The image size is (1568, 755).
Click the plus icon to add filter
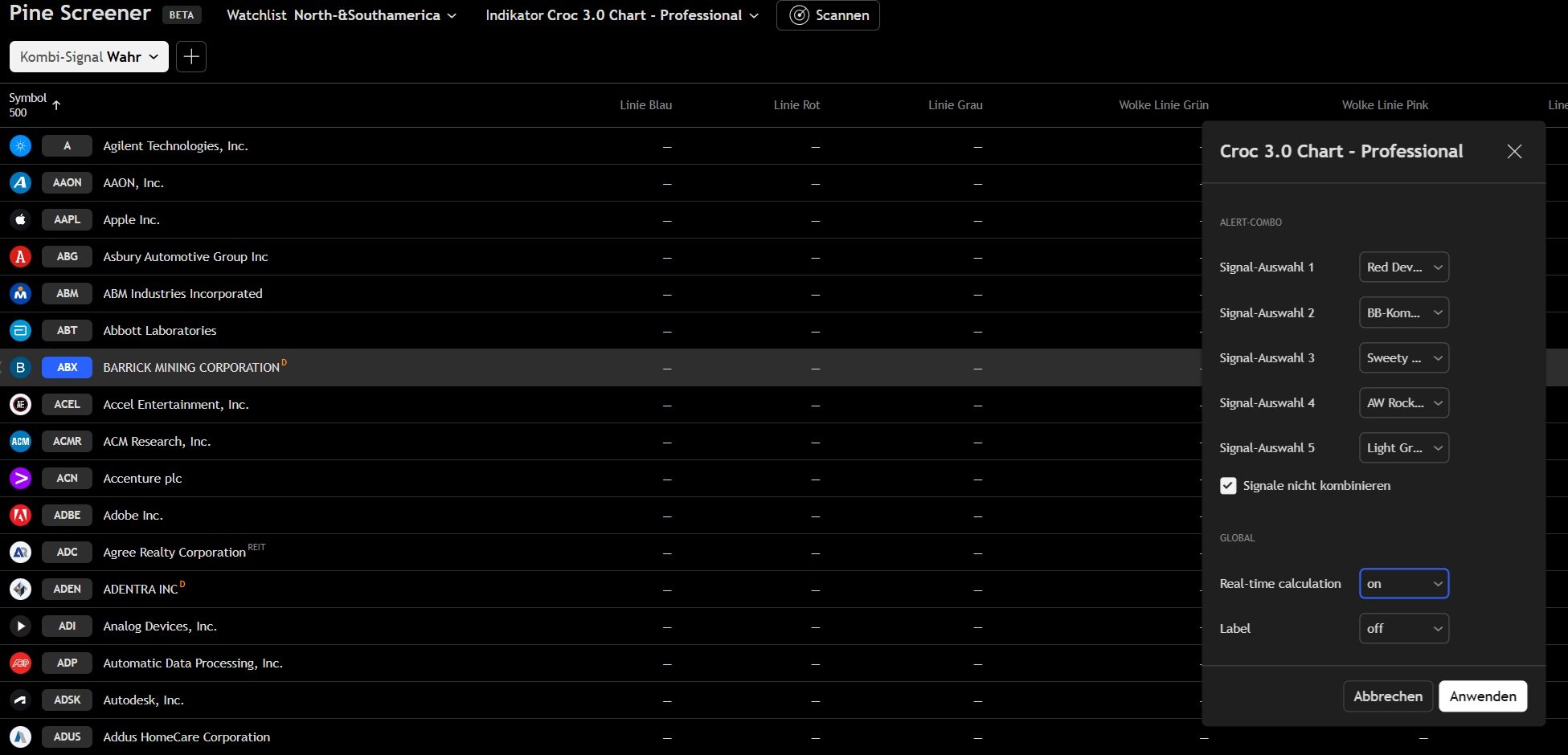coord(191,57)
